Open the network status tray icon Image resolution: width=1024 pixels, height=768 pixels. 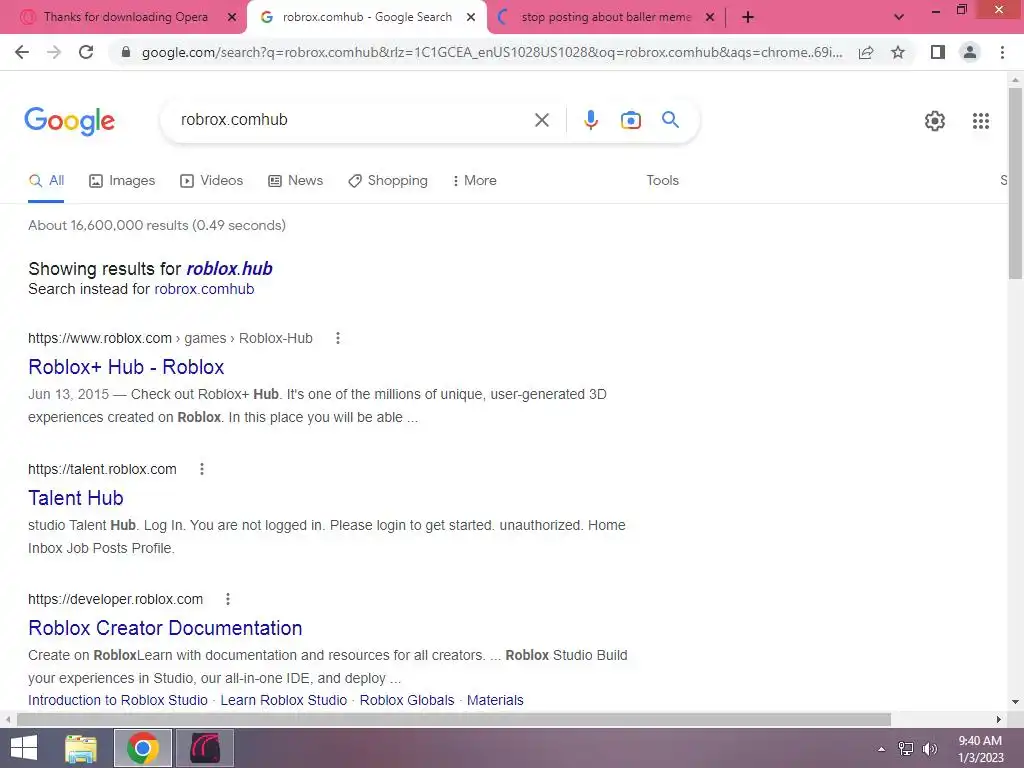(906, 749)
